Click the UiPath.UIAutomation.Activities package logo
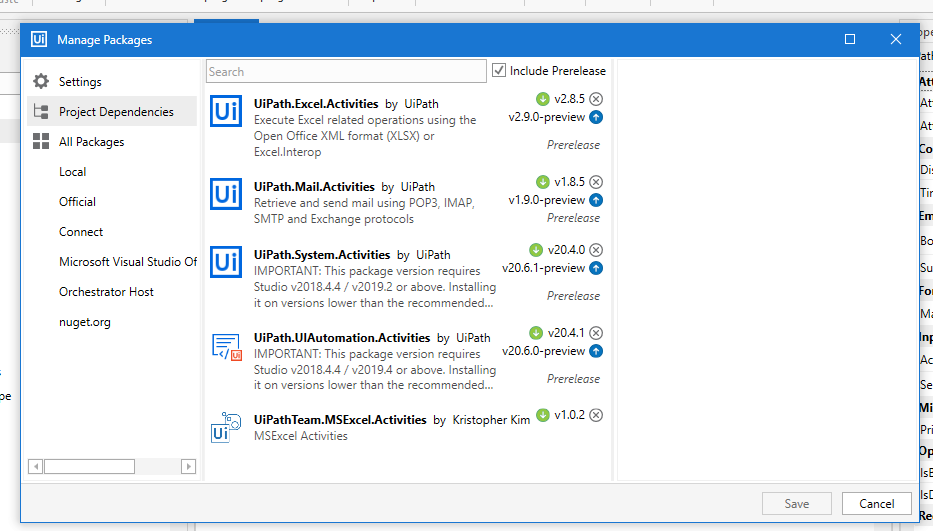 [x=226, y=346]
